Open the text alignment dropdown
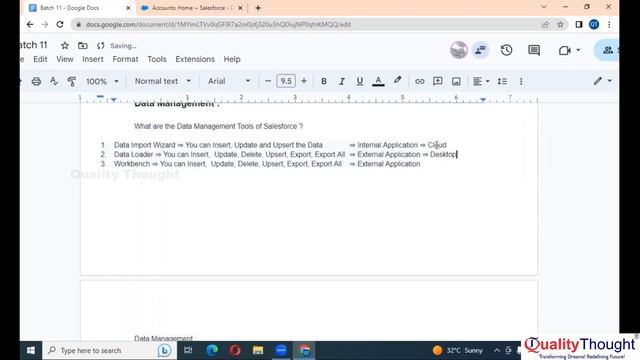 481,81
